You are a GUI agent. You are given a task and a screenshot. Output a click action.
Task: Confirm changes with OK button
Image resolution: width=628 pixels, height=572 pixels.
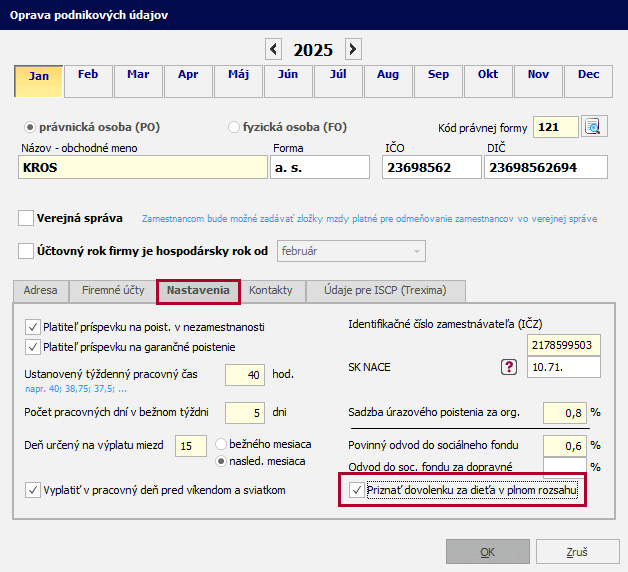click(x=487, y=552)
